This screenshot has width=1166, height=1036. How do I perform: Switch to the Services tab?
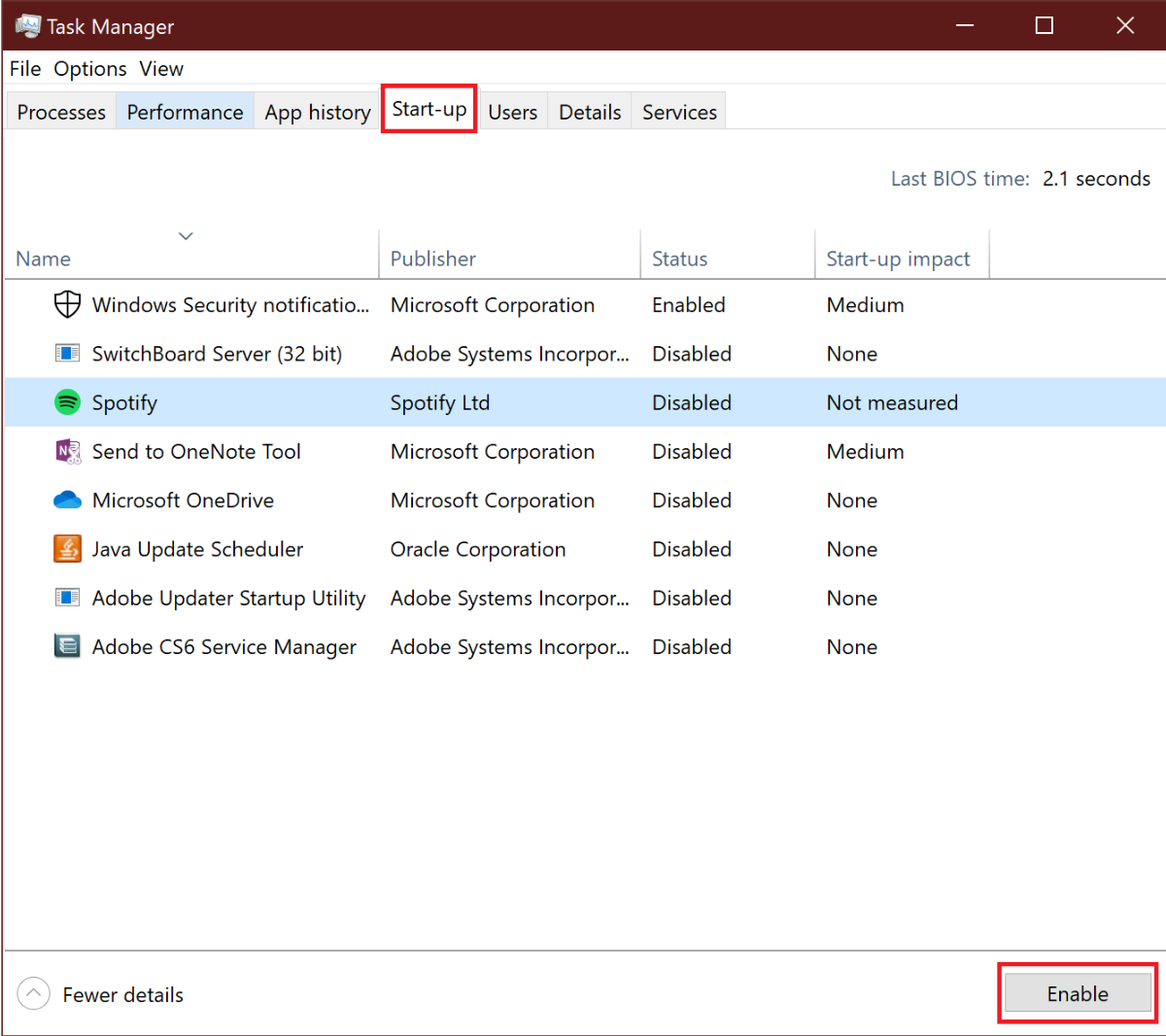point(679,112)
